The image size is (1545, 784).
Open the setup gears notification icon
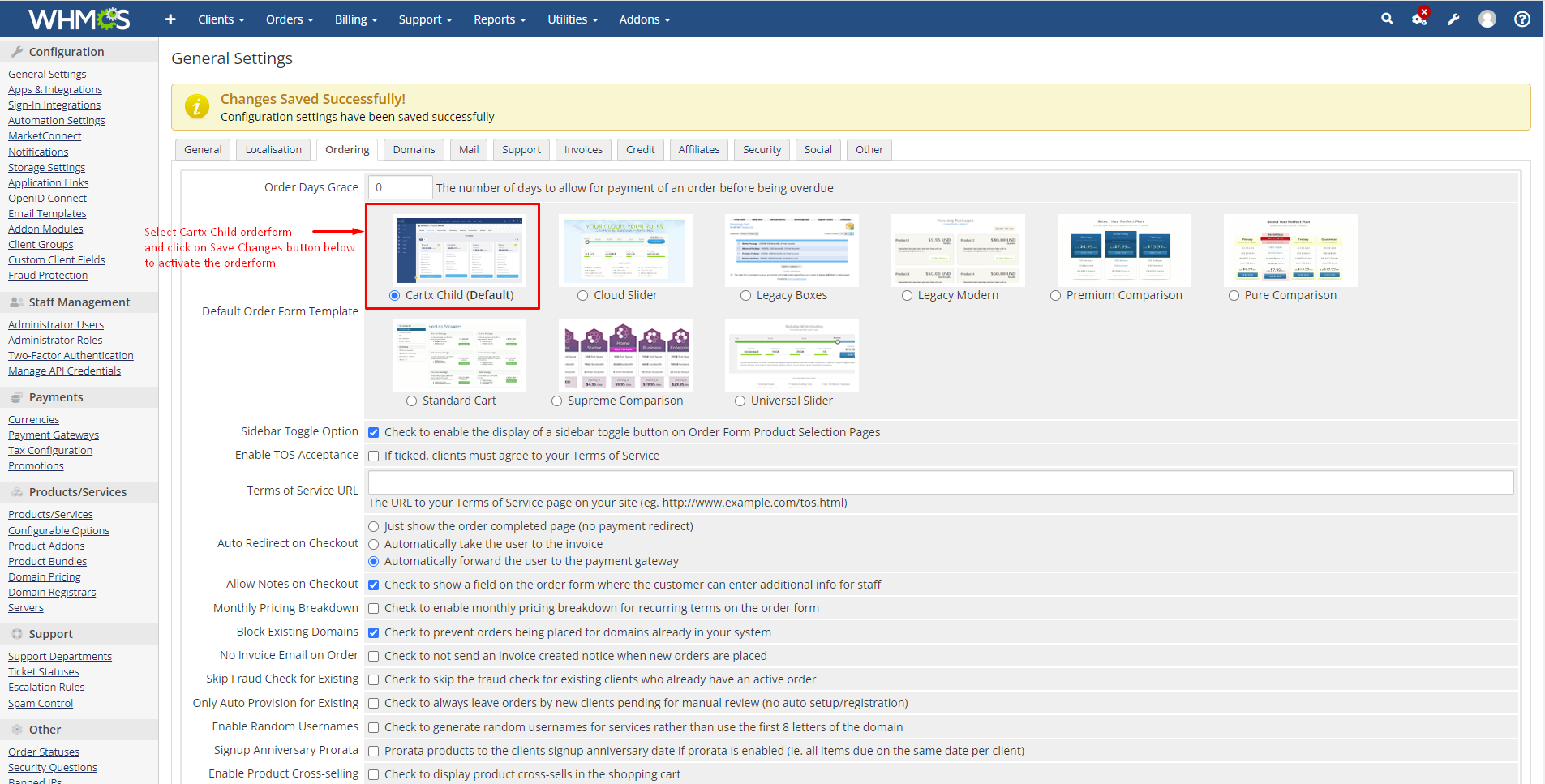pyautogui.click(x=1419, y=19)
